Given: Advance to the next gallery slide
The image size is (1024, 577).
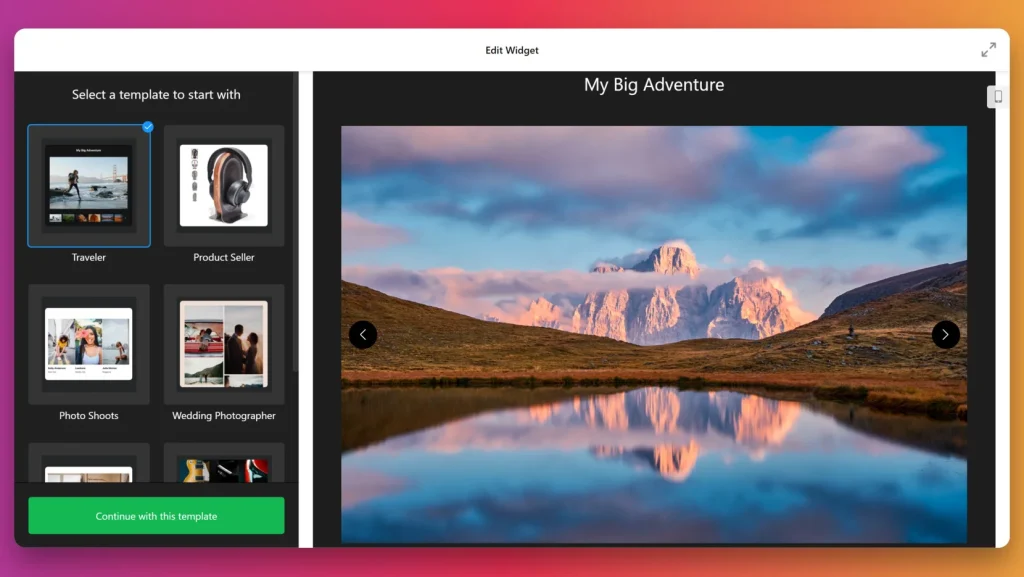Looking at the screenshot, I should [x=945, y=335].
